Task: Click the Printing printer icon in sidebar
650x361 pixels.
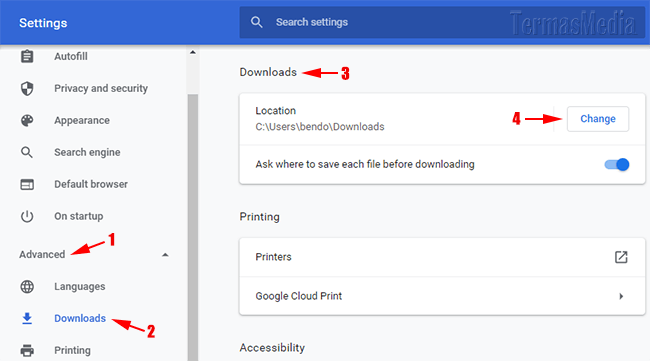Action: point(27,350)
